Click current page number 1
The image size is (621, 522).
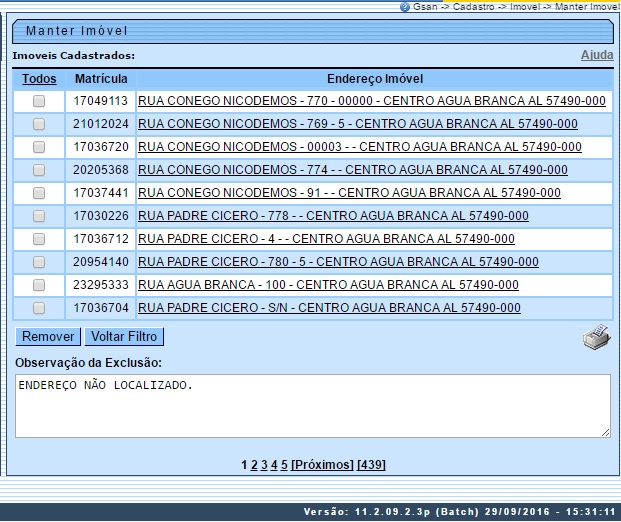coord(244,465)
